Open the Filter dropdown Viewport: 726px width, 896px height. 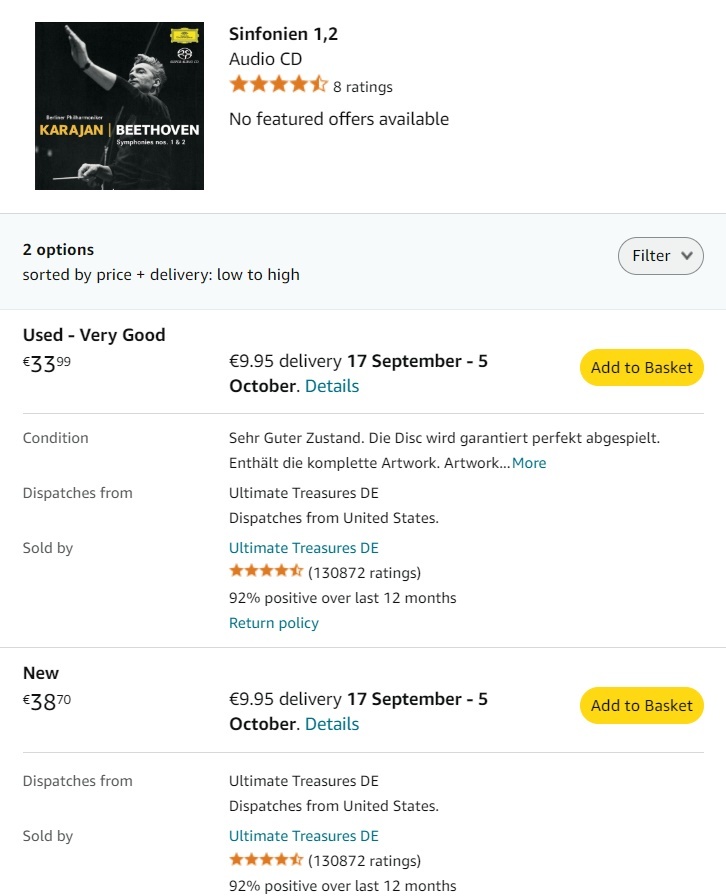(660, 256)
